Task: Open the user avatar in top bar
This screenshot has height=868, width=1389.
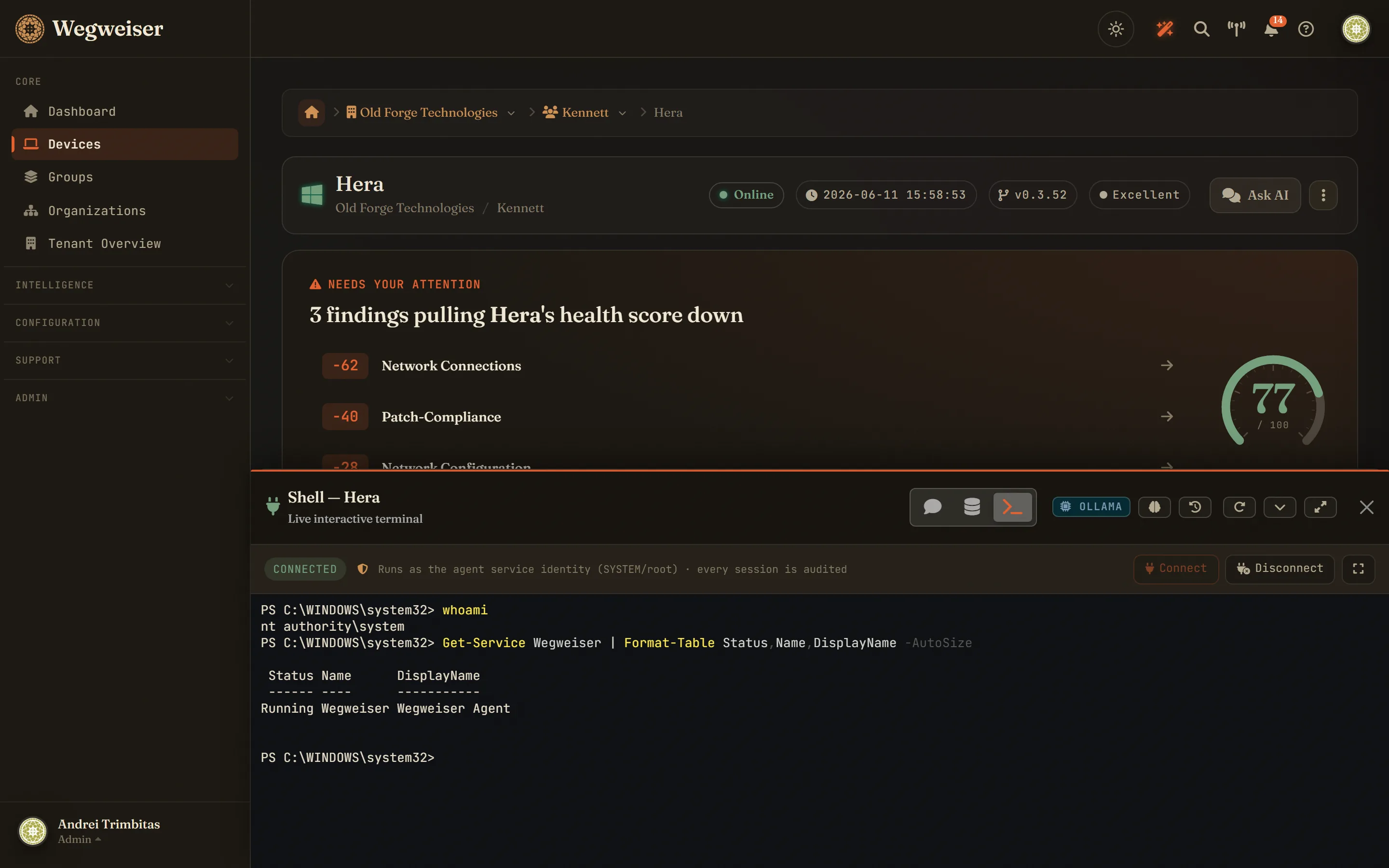Action: 1356,29
